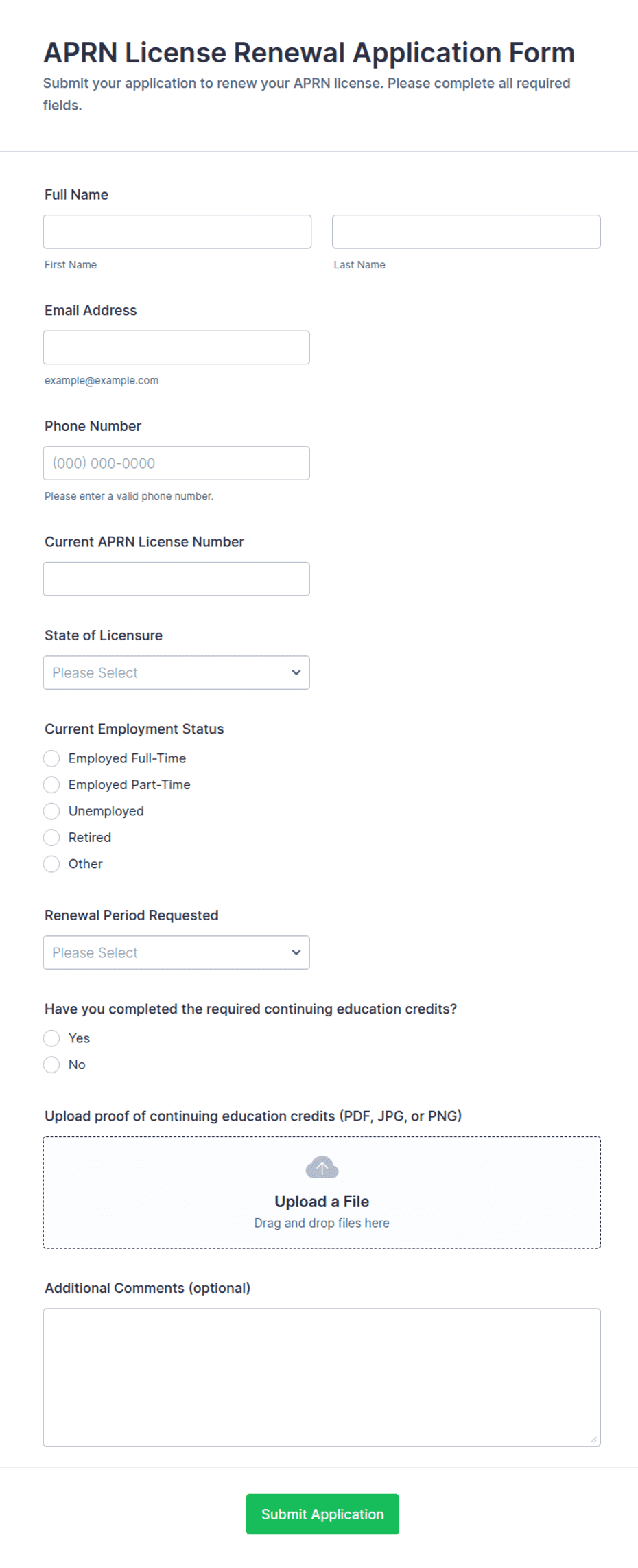Focus the First Name input field
This screenshot has height=1568, width=638.
point(177,232)
